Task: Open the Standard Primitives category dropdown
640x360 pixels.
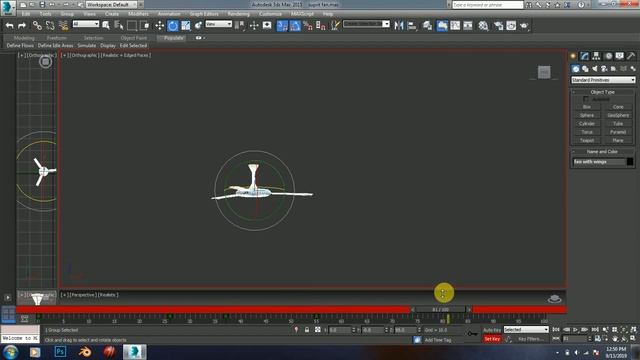Action: (602, 80)
